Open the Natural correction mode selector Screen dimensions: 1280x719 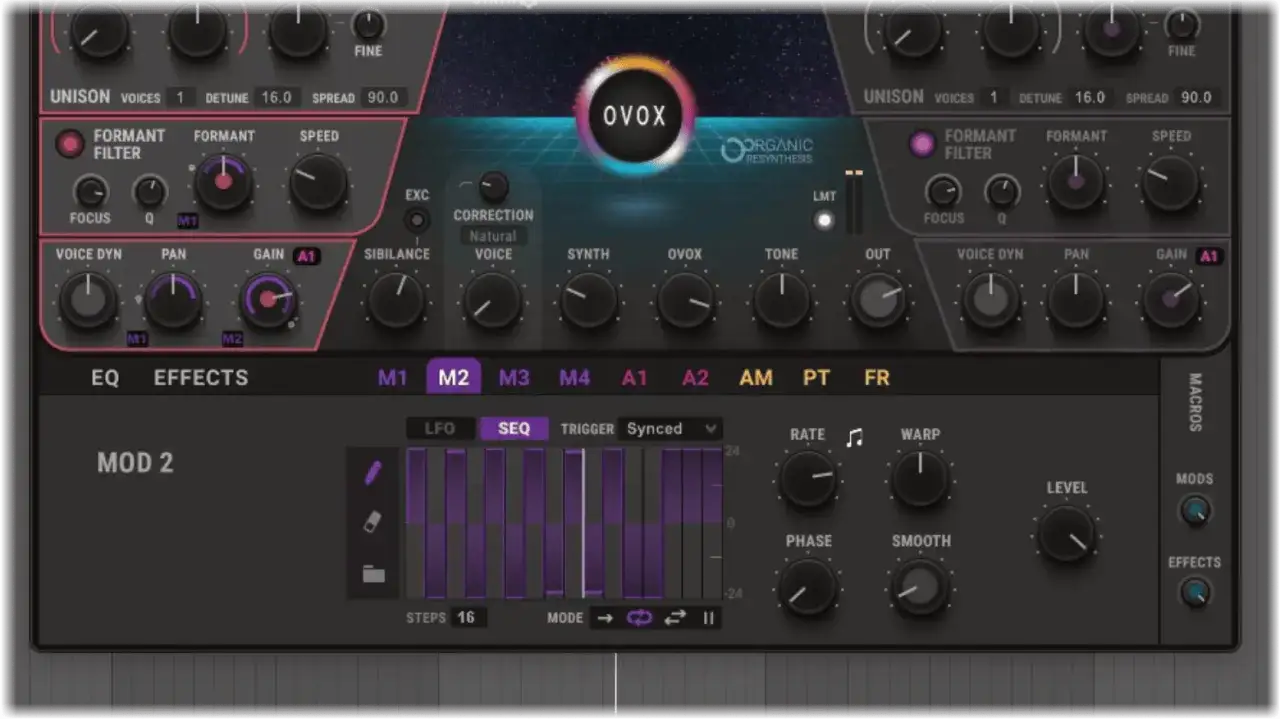click(493, 237)
